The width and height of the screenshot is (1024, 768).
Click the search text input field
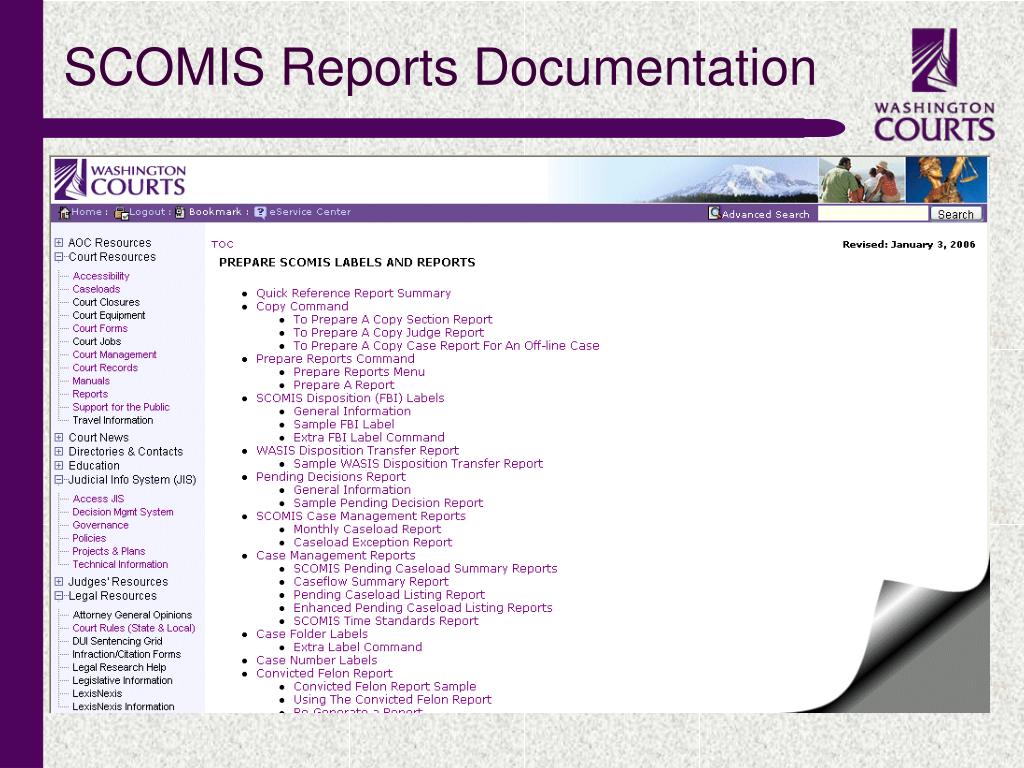(872, 214)
